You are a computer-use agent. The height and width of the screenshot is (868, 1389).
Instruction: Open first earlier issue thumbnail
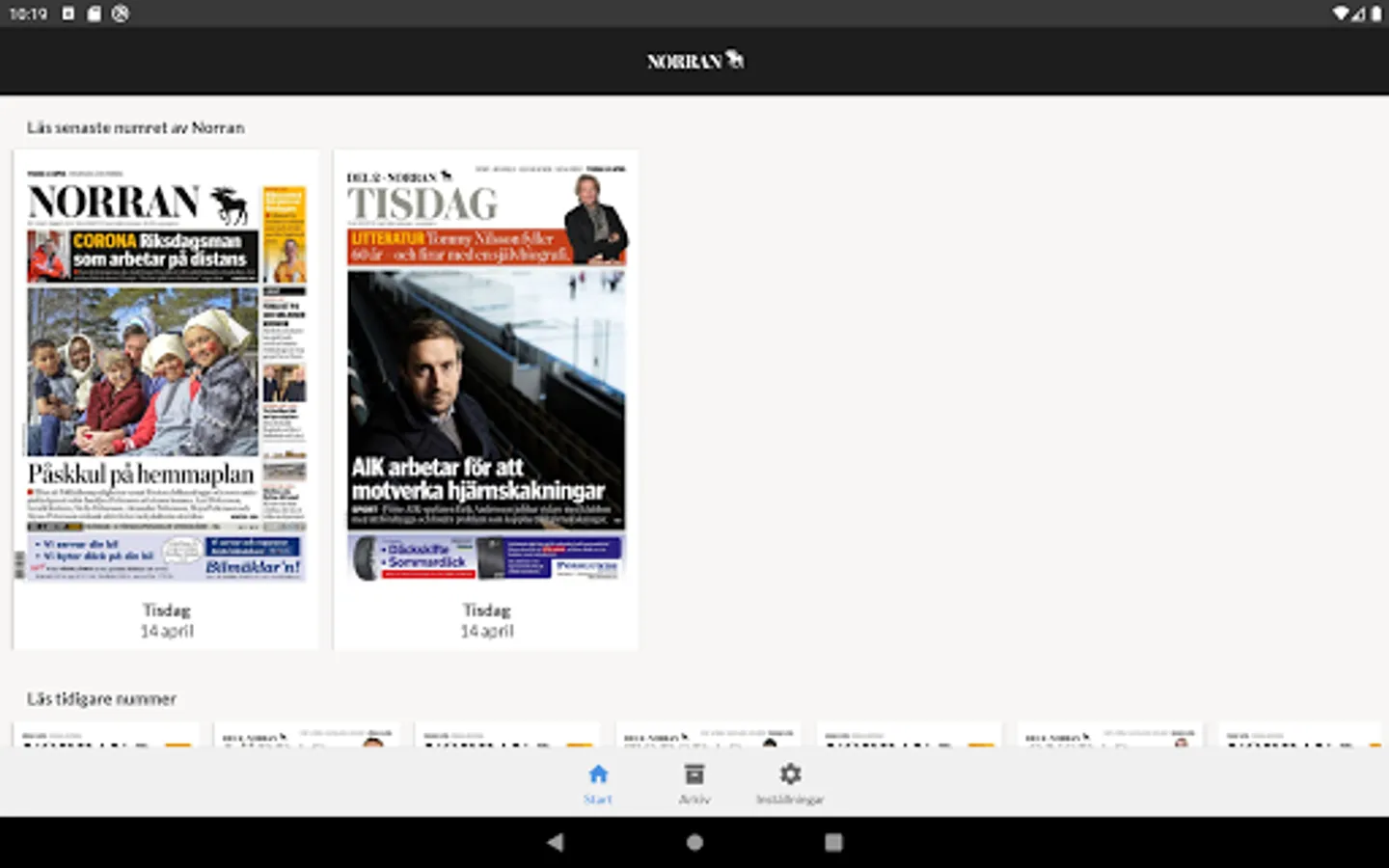[107, 735]
